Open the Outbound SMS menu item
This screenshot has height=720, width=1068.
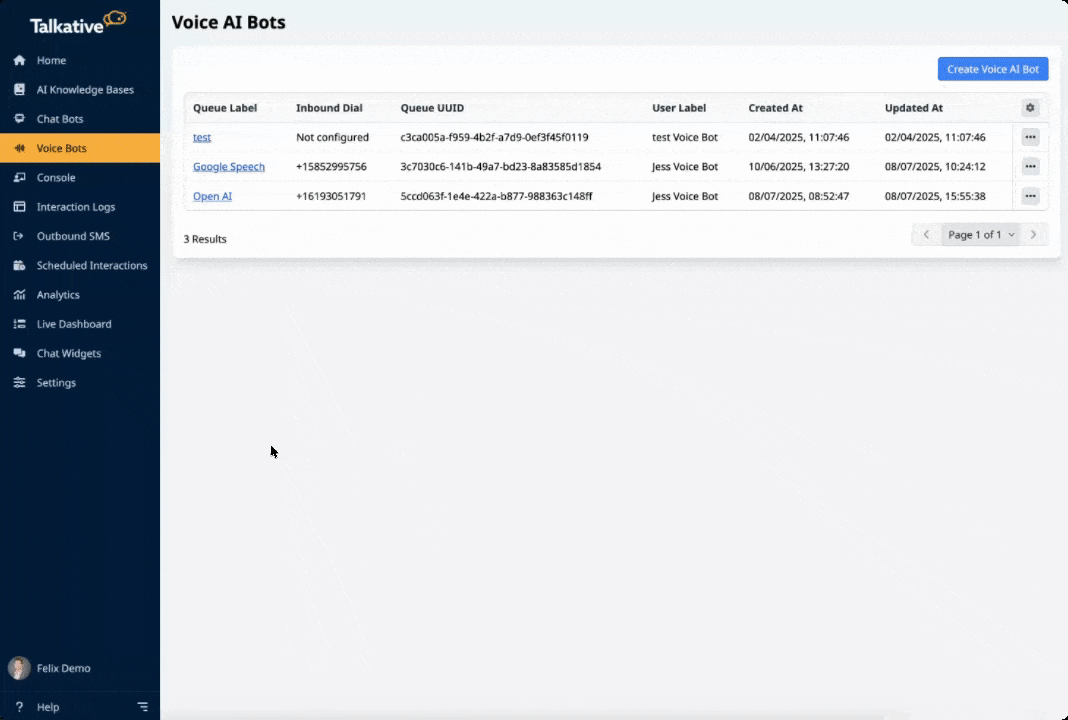click(73, 237)
